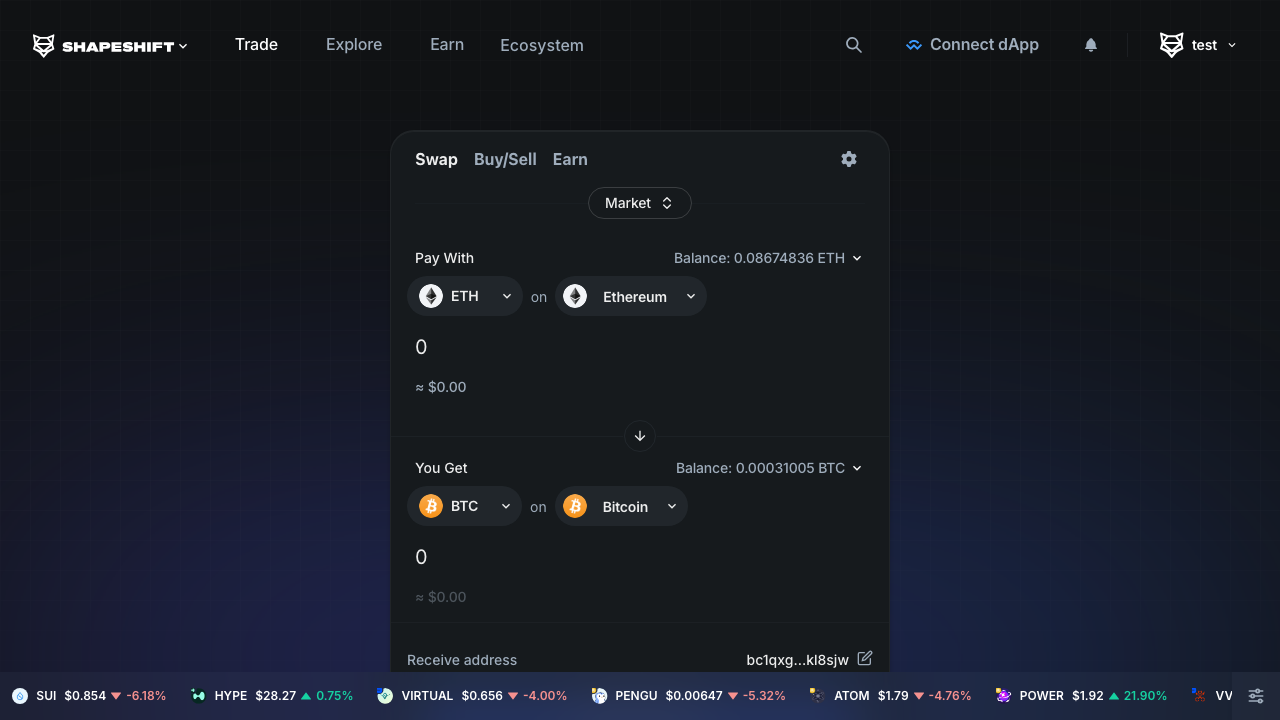Switch to the Buy/Sell tab
This screenshot has width=1280, height=720.
click(505, 159)
